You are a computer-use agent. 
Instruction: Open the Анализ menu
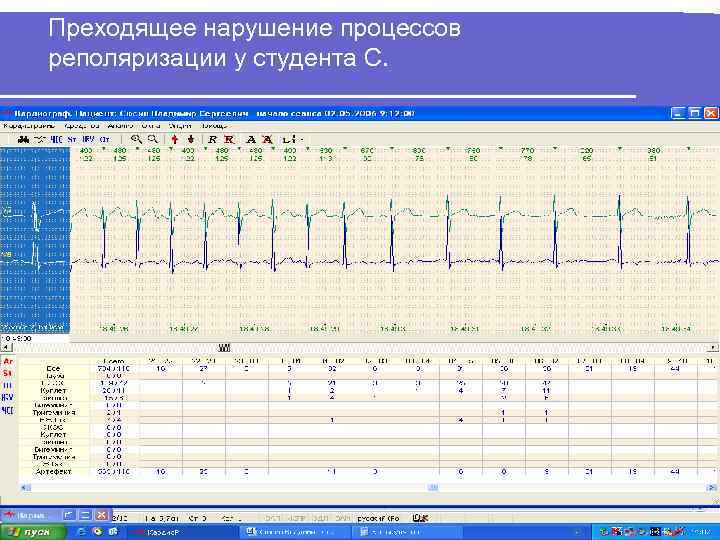point(120,125)
